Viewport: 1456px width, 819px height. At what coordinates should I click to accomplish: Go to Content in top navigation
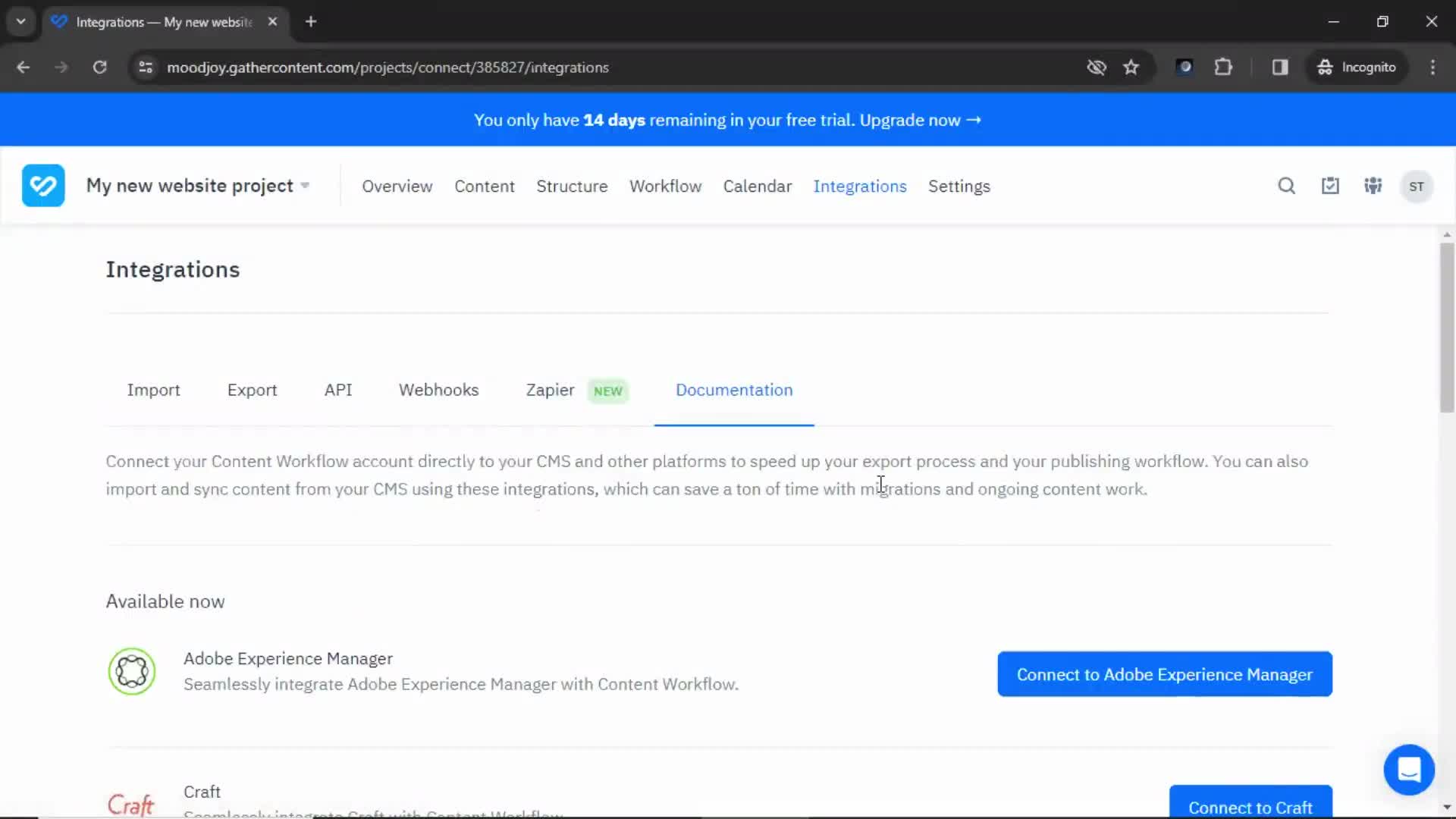coord(485,187)
